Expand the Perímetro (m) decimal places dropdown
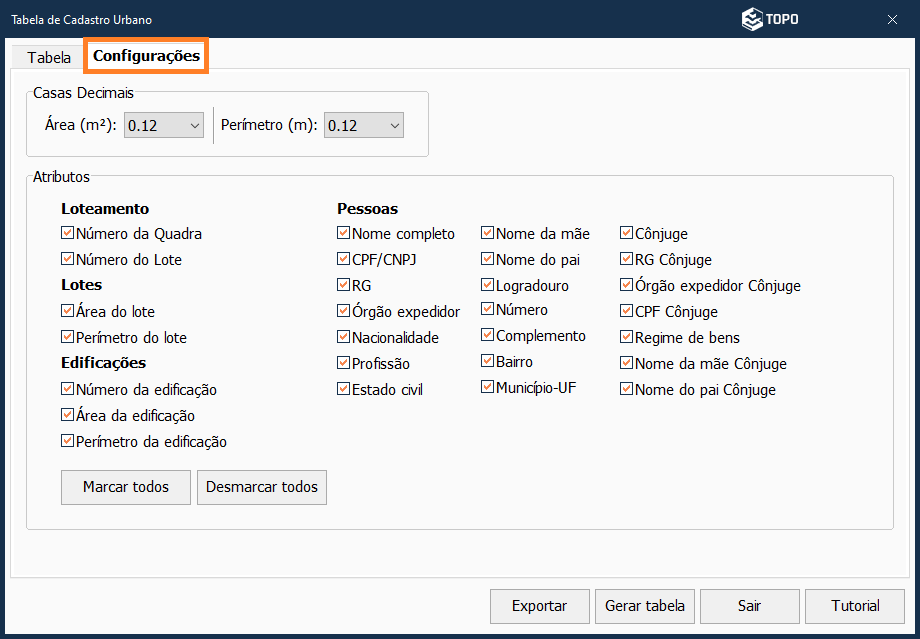The height and width of the screenshot is (639, 920). tap(364, 125)
